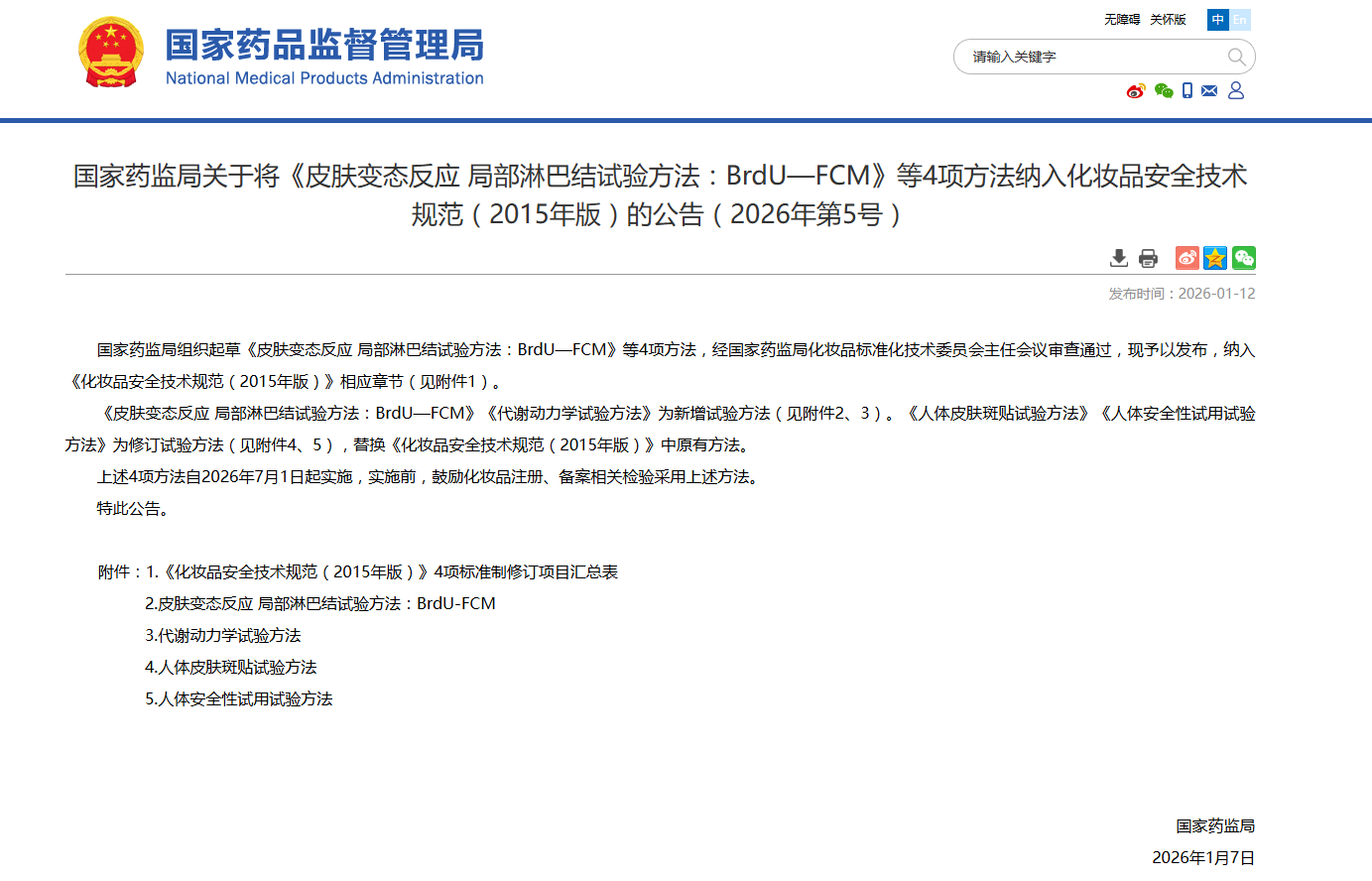Open attachment 3 代谢动力学试验方法

click(223, 636)
